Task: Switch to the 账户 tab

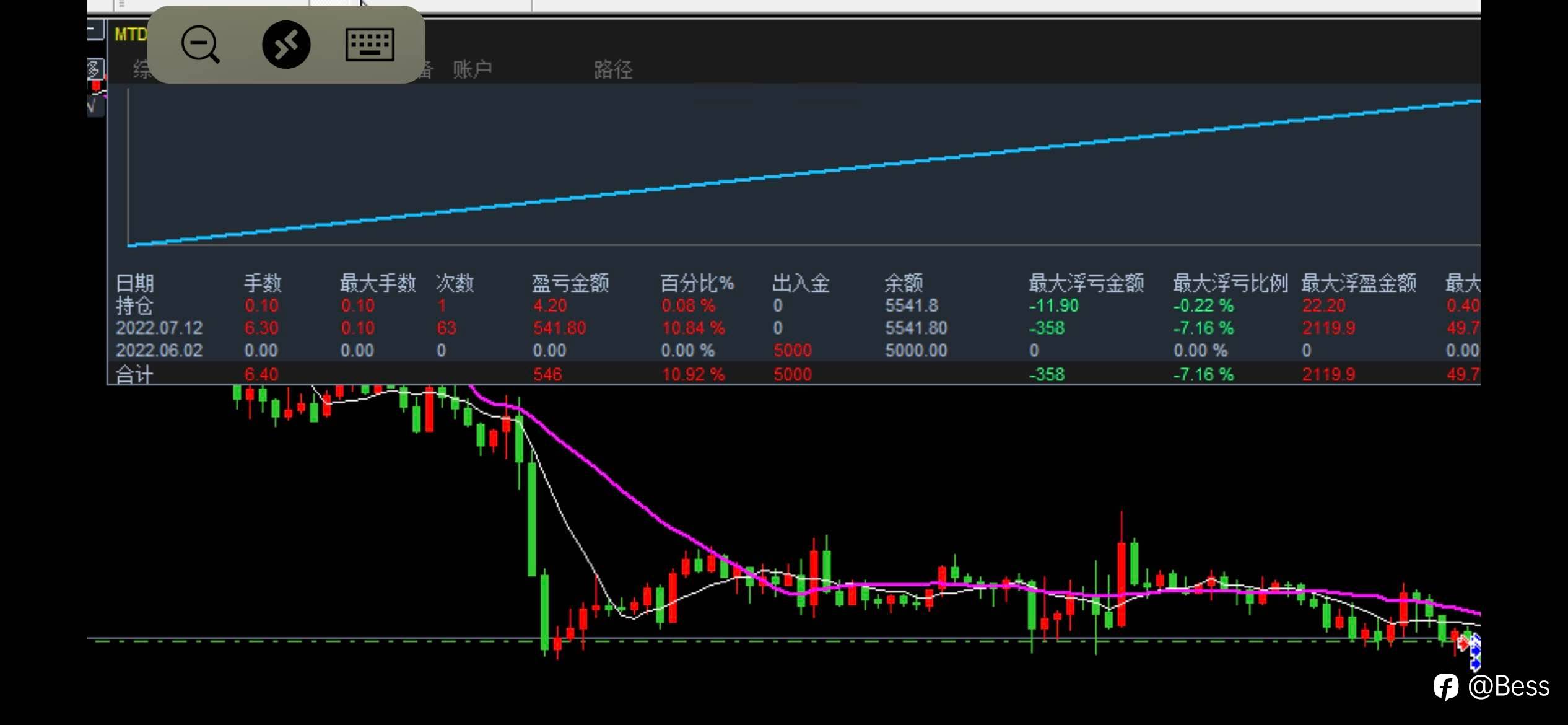Action: tap(472, 69)
